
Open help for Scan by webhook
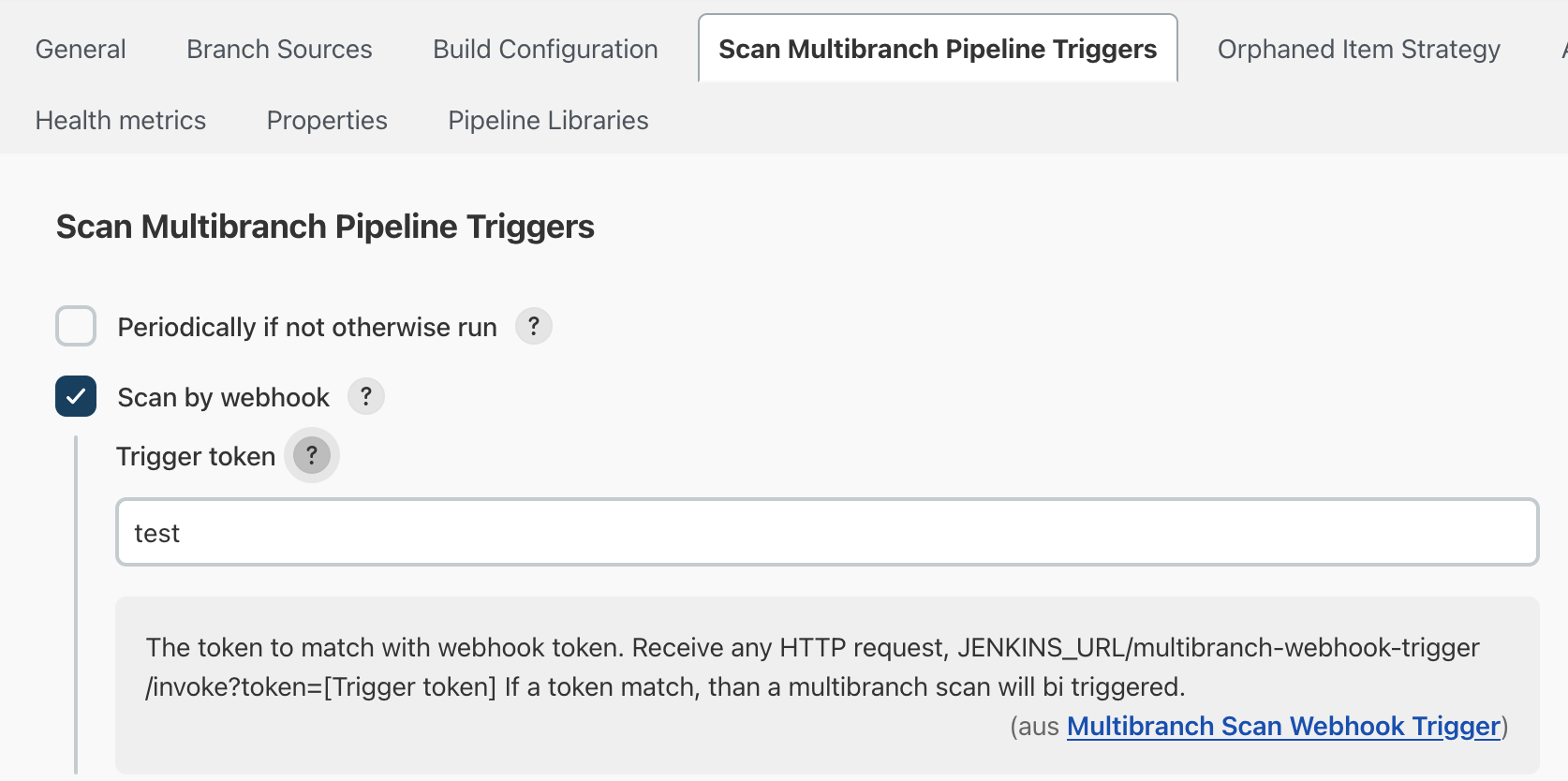pos(365,396)
